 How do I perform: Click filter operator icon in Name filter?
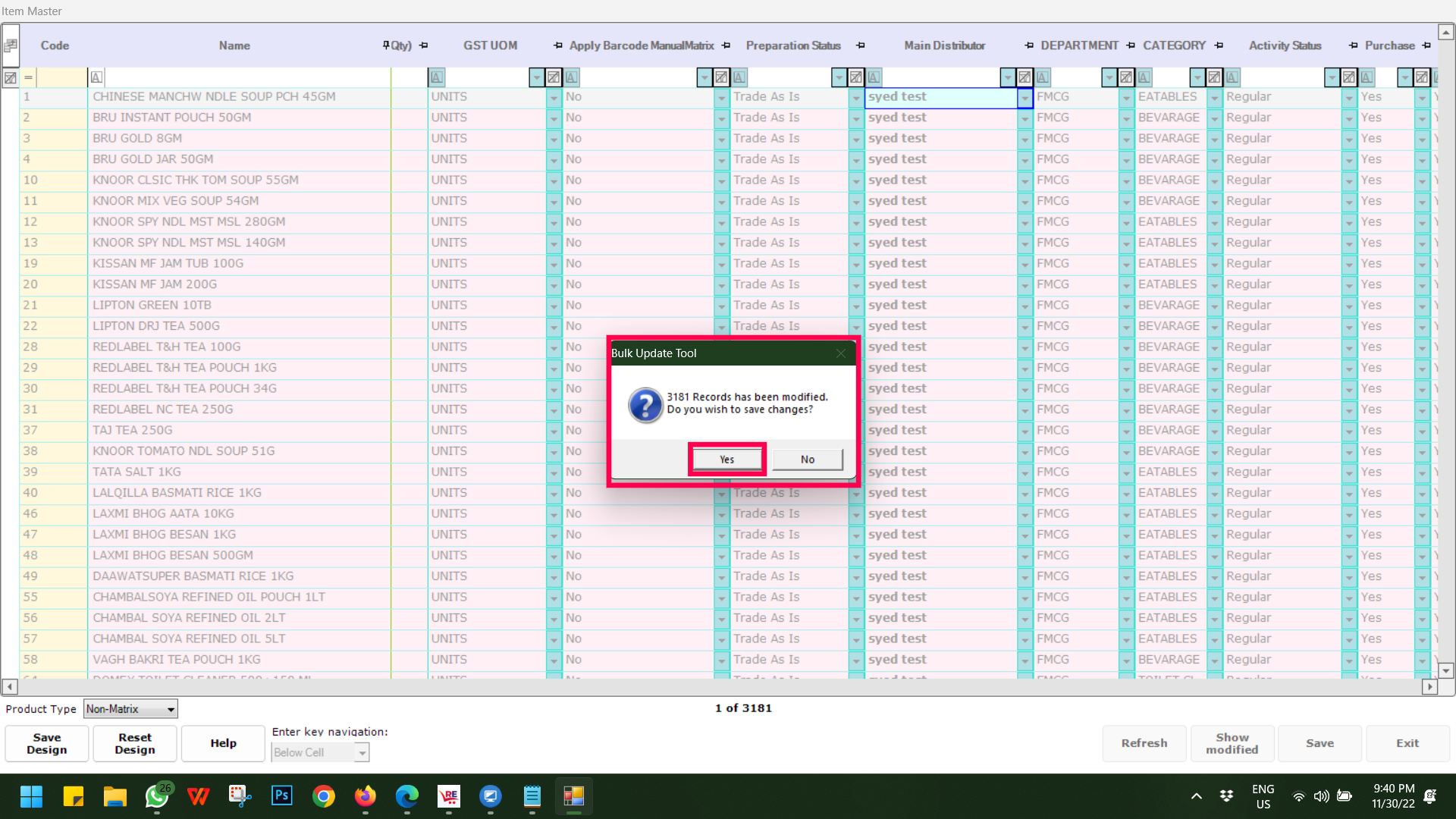pos(96,77)
